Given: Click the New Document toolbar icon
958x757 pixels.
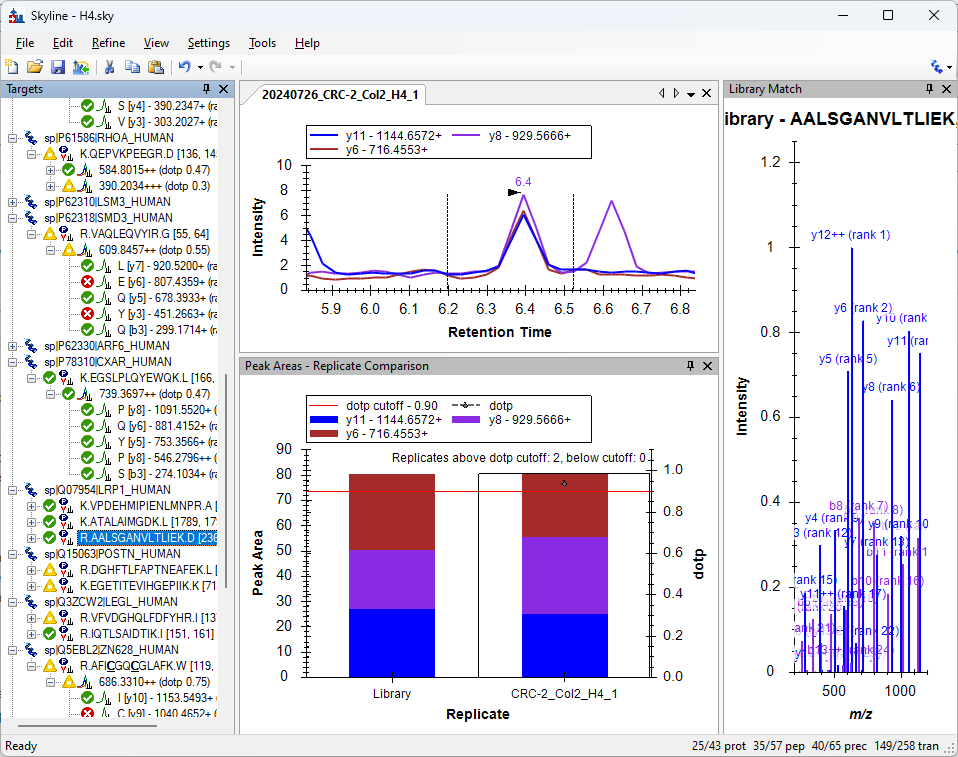Looking at the screenshot, I should tap(12, 67).
